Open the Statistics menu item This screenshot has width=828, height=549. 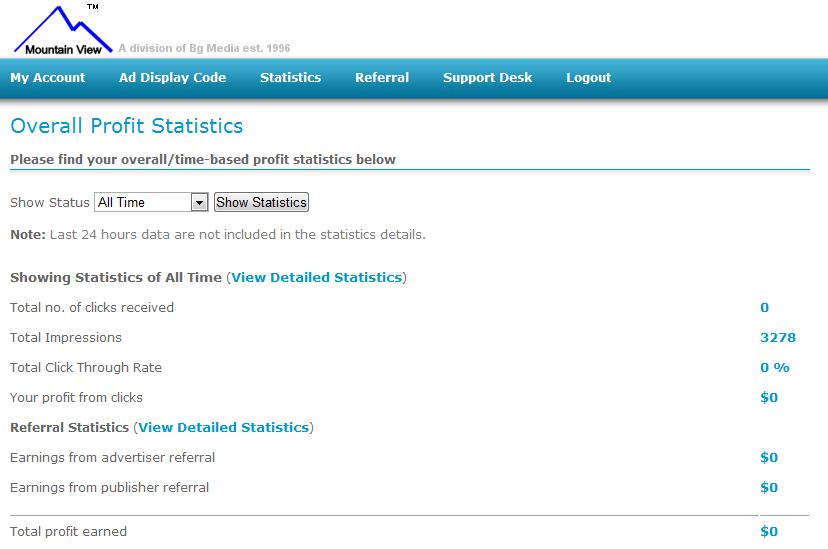pos(290,78)
